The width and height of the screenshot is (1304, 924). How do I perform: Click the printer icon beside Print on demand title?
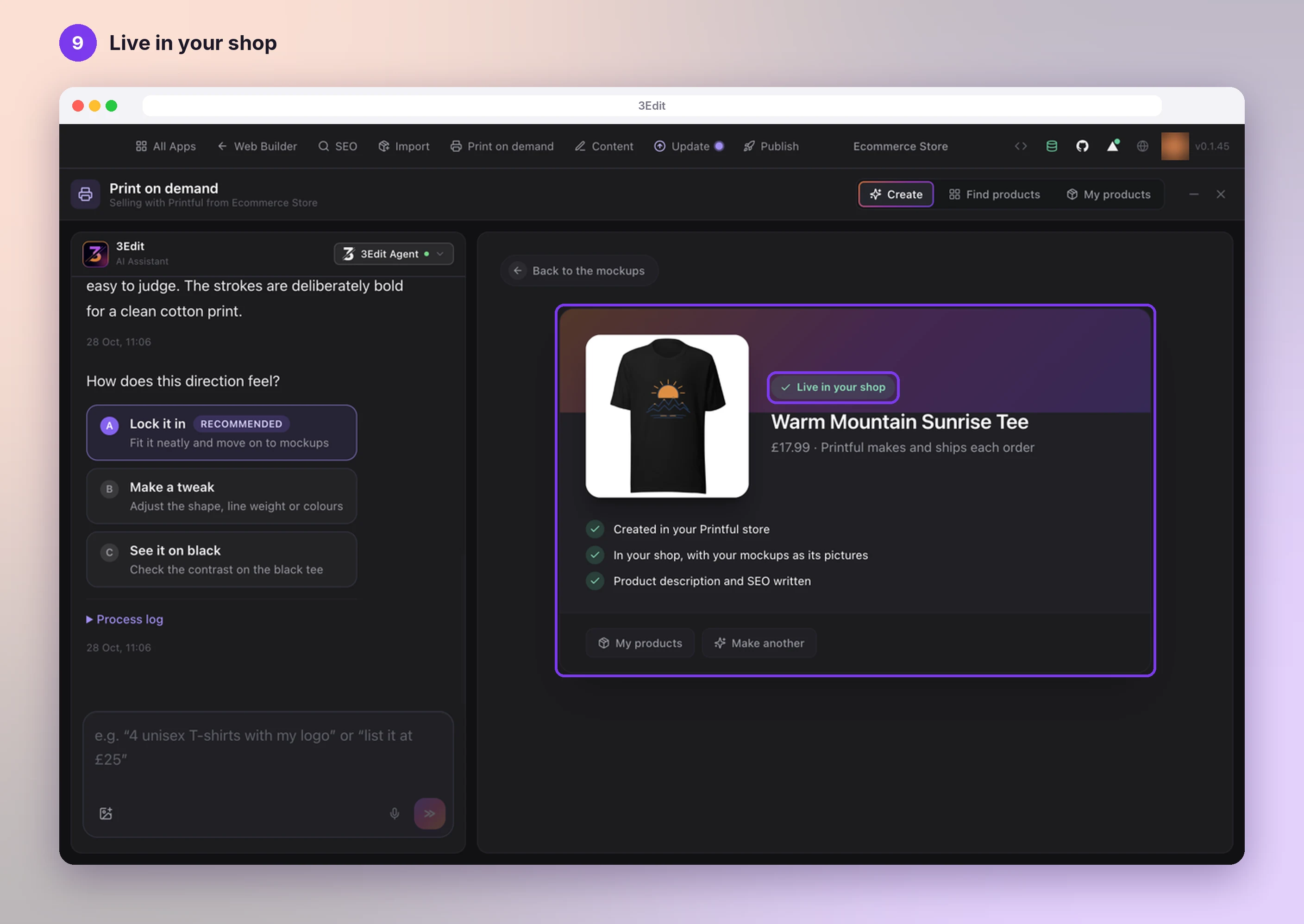(85, 194)
